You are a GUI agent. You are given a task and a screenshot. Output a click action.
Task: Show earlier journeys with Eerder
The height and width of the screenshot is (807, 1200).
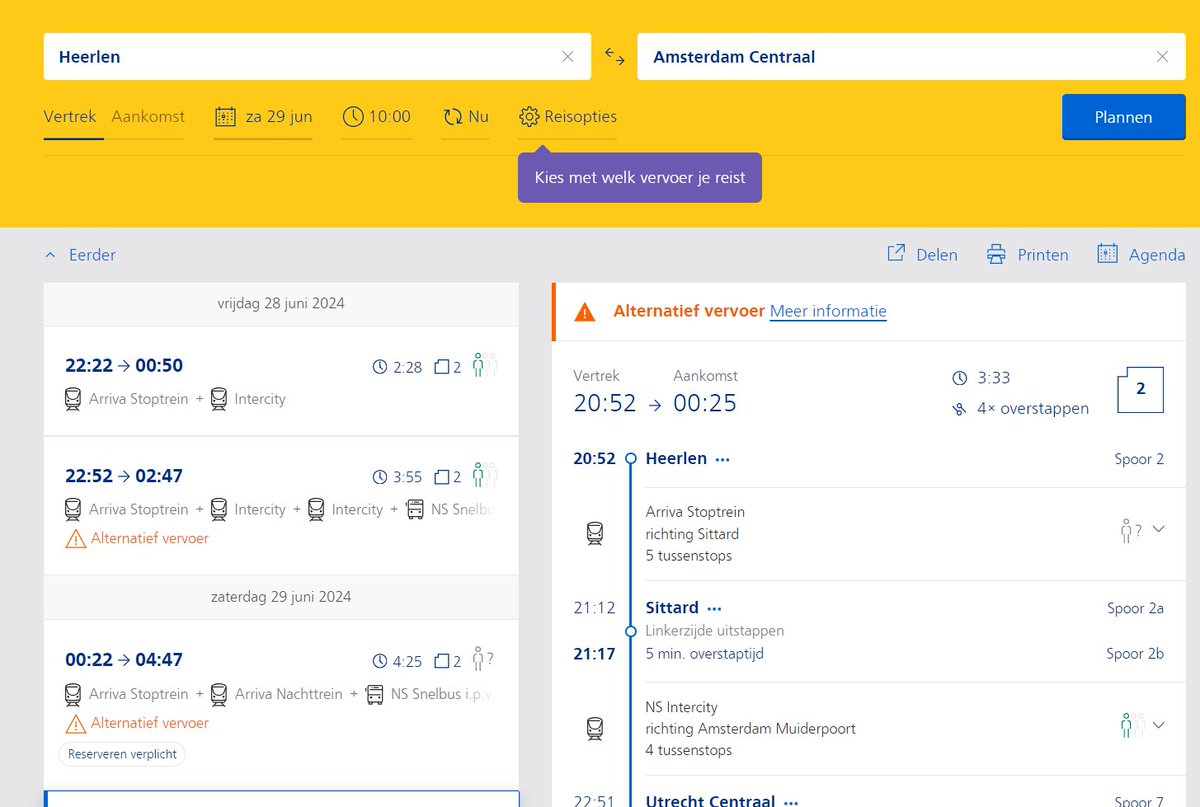pyautogui.click(x=80, y=255)
